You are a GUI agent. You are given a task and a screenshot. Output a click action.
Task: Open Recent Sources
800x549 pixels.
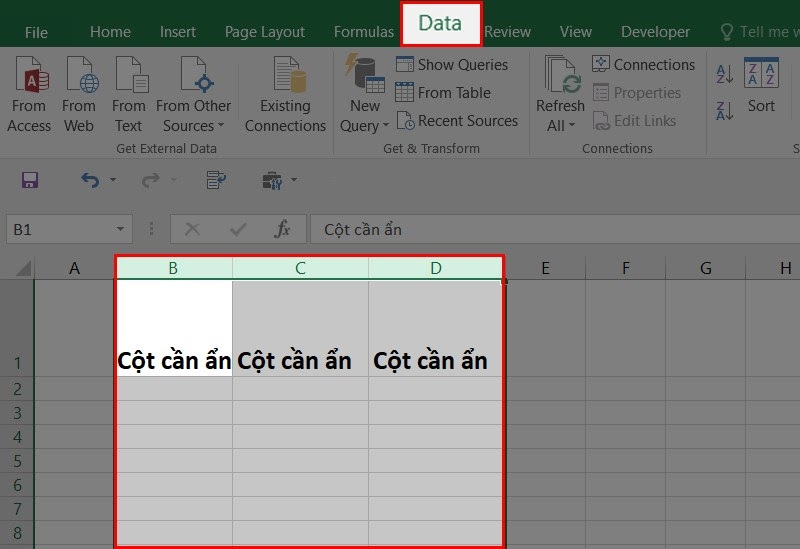[x=457, y=120]
